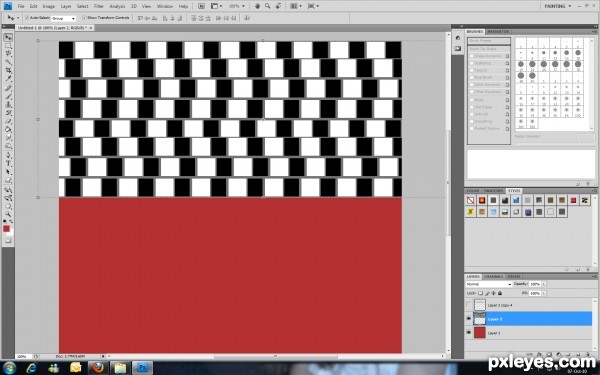Show Layer 2 copy 4 visibility box

pyautogui.click(x=469, y=305)
